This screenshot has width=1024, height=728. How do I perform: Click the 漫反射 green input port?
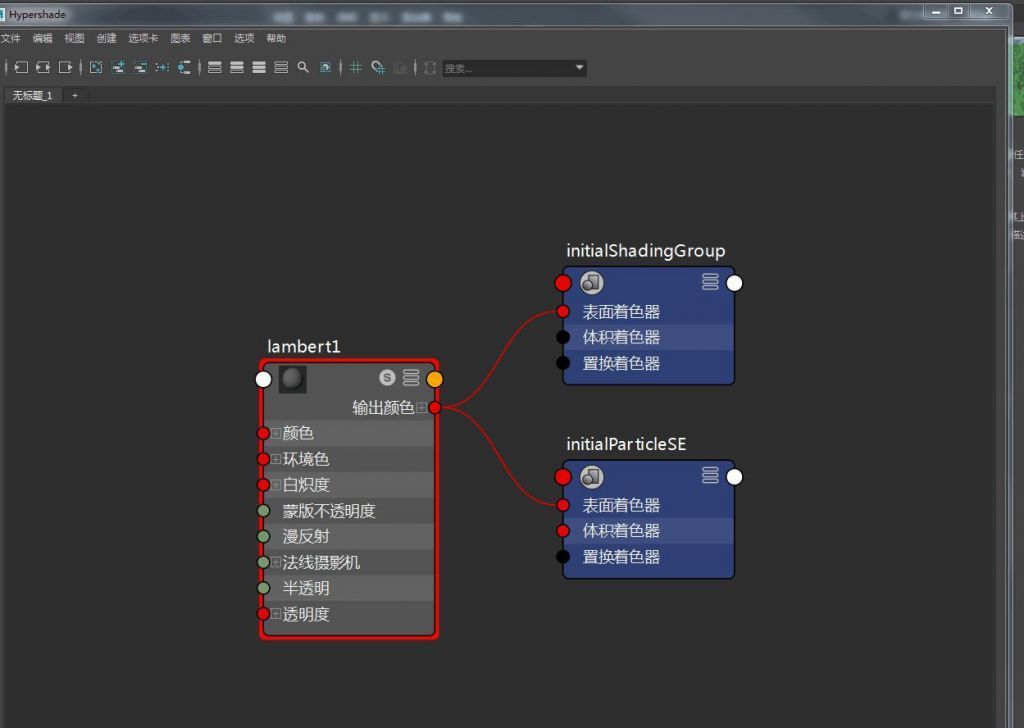coord(263,537)
